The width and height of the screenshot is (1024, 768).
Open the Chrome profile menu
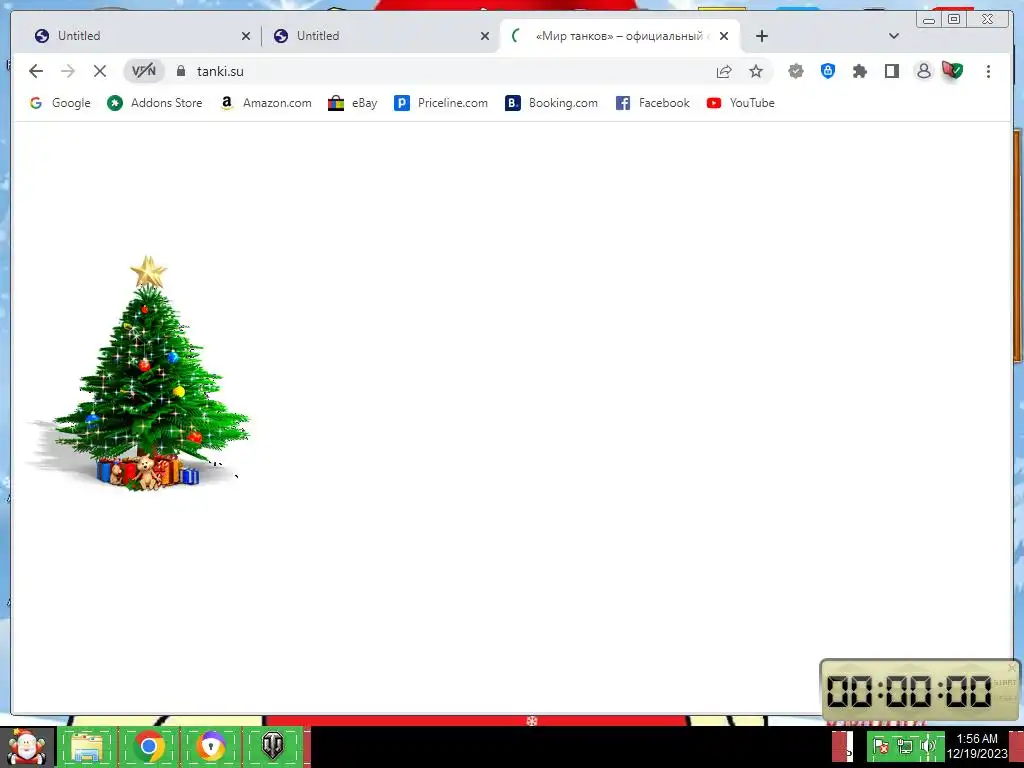923,71
